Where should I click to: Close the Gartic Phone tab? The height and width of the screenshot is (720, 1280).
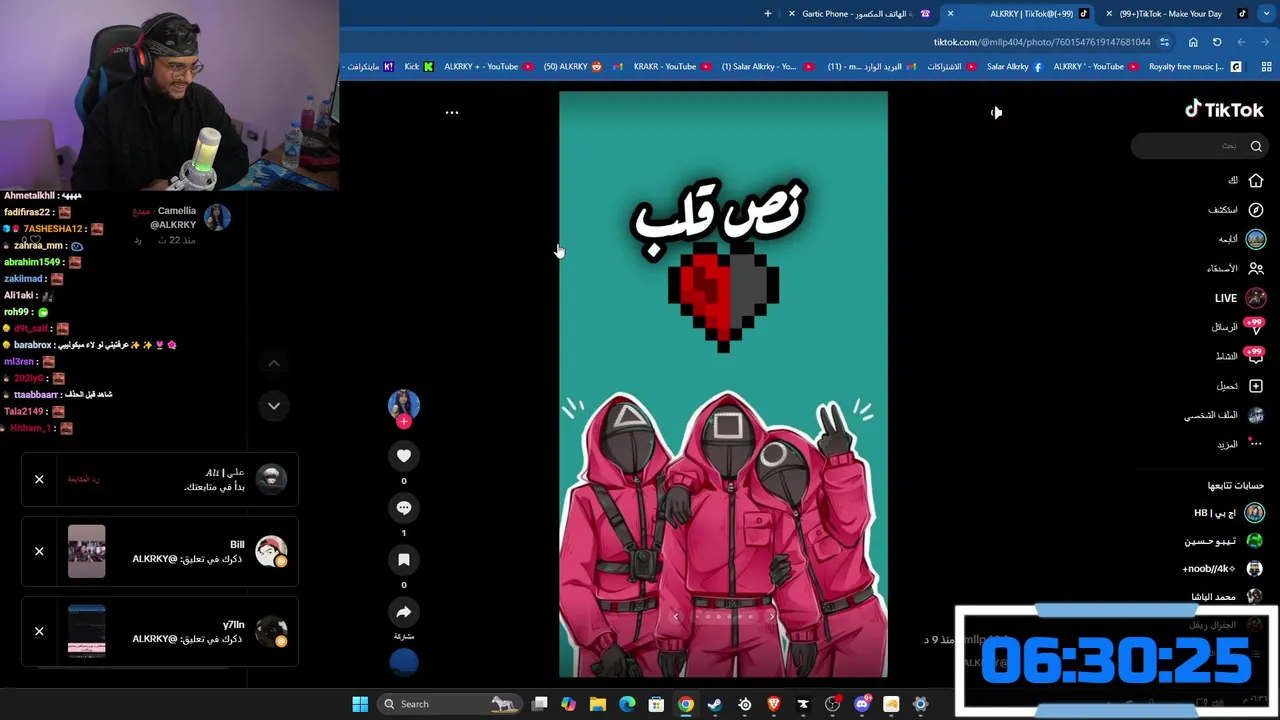pos(792,14)
